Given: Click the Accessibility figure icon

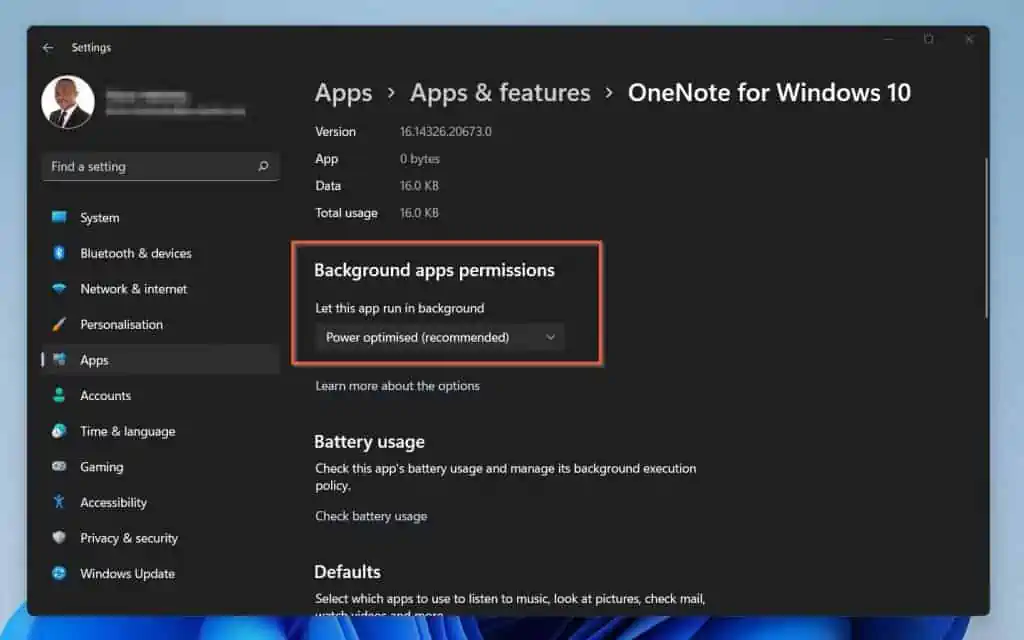Looking at the screenshot, I should (x=59, y=502).
